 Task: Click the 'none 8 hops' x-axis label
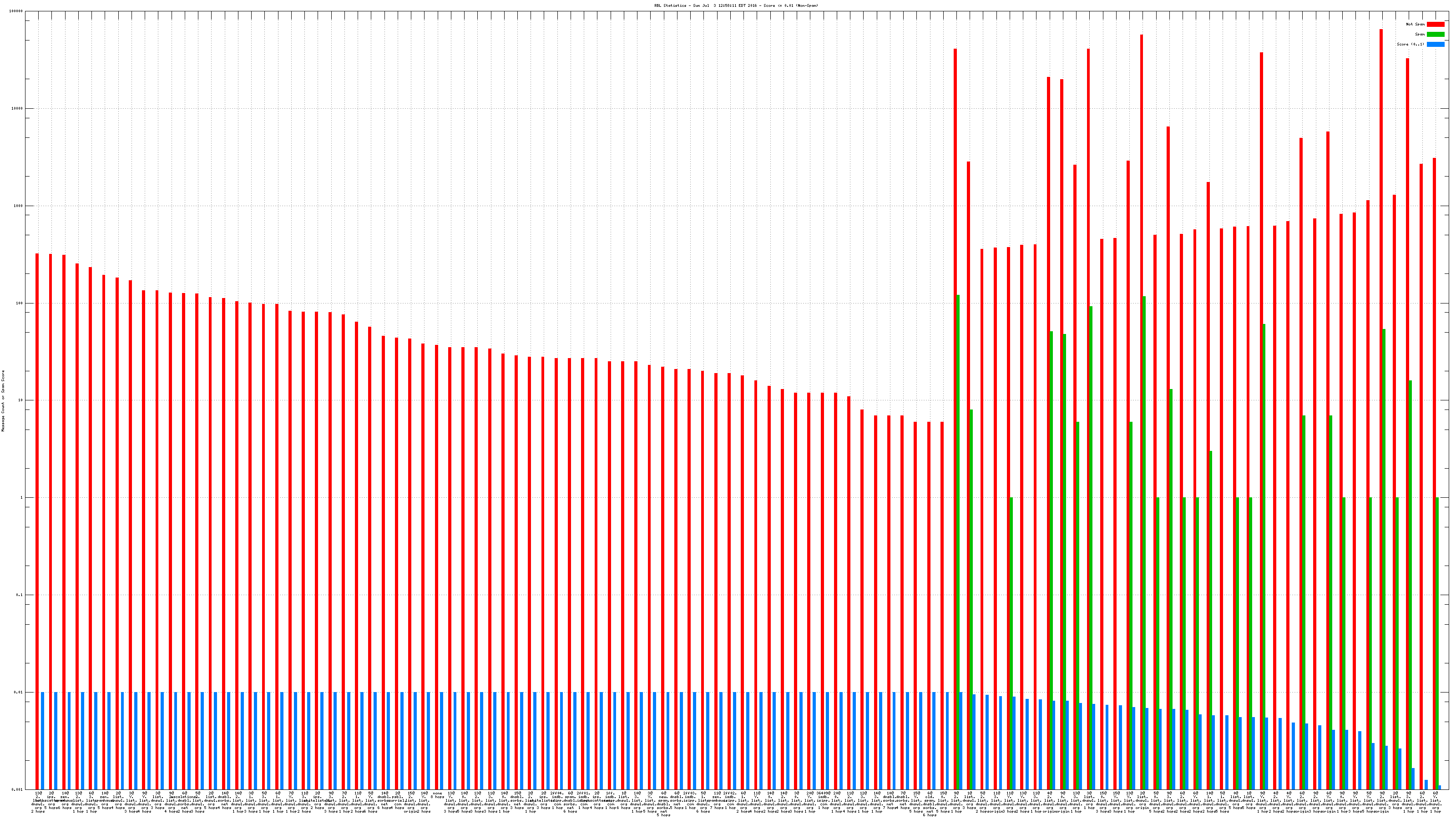[437, 795]
